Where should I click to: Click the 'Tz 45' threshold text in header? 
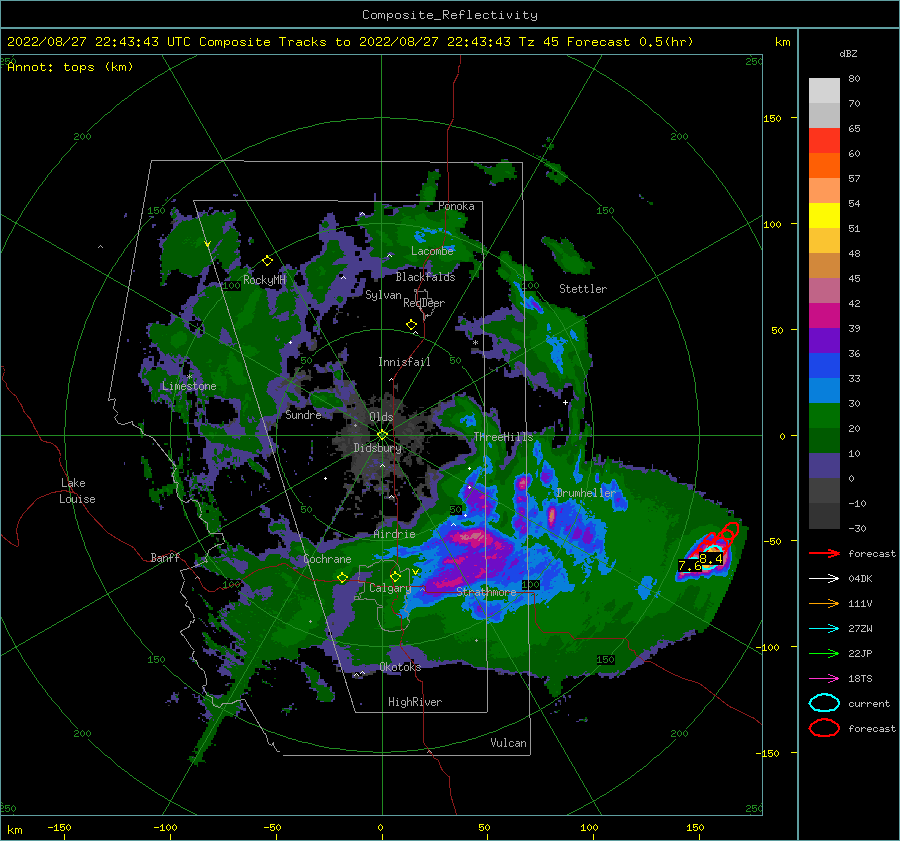pyautogui.click(x=539, y=42)
